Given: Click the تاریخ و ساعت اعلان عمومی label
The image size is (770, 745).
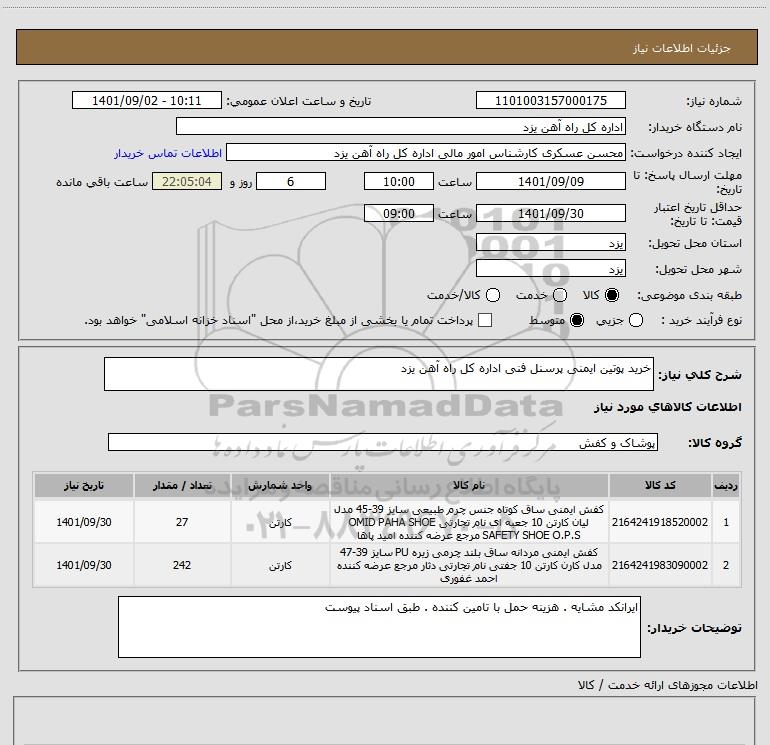Looking at the screenshot, I should point(299,101).
